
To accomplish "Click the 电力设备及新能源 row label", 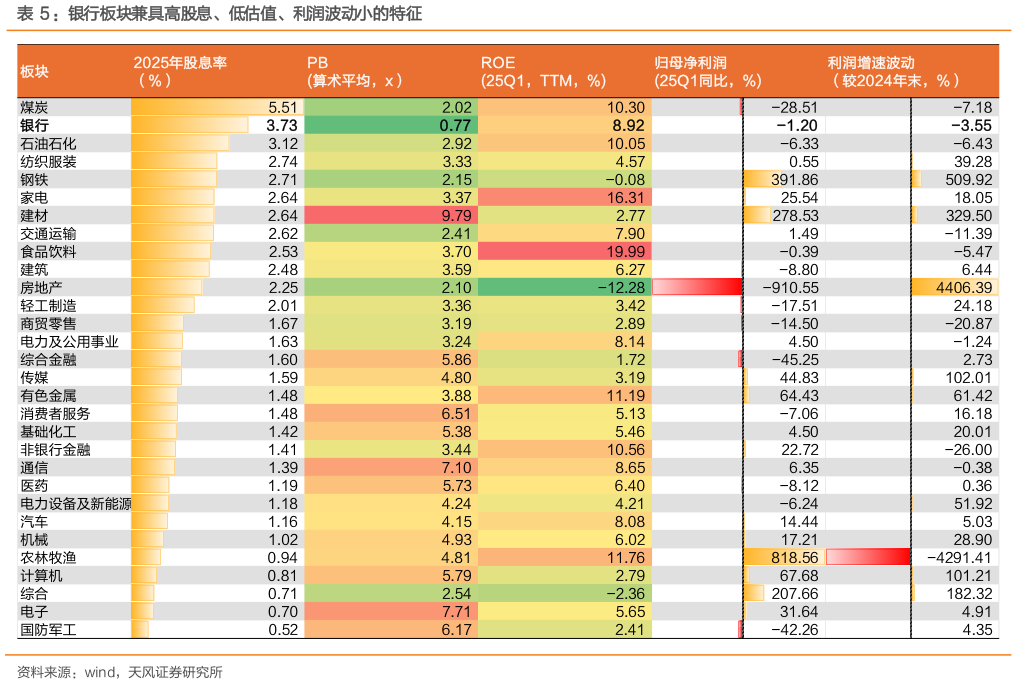I will [76, 503].
